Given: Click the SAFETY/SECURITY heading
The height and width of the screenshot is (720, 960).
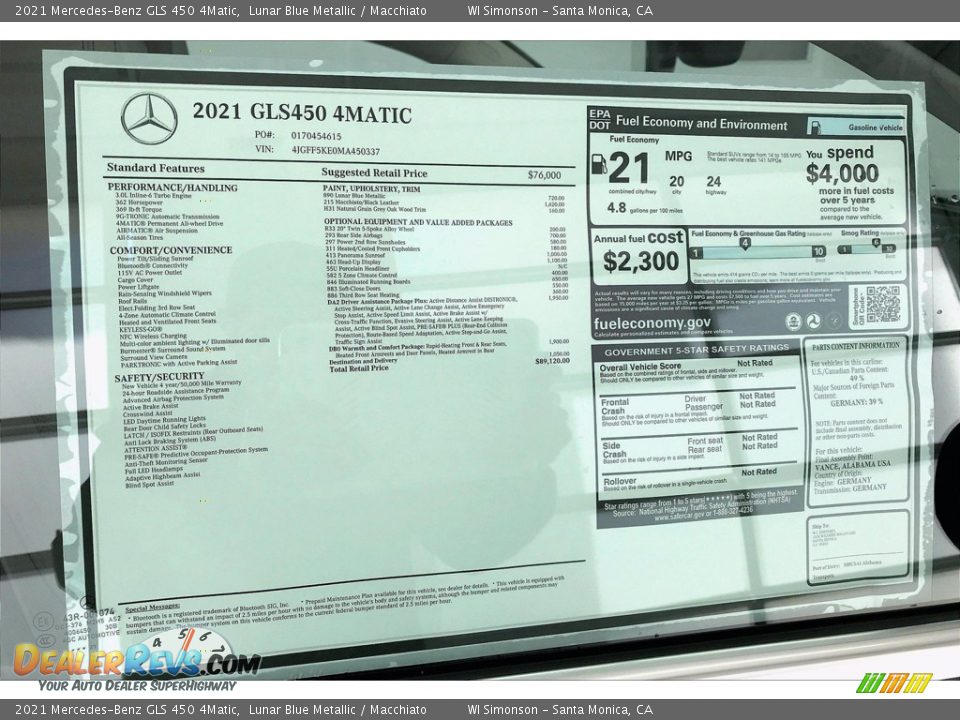Looking at the screenshot, I should pyautogui.click(x=159, y=377).
